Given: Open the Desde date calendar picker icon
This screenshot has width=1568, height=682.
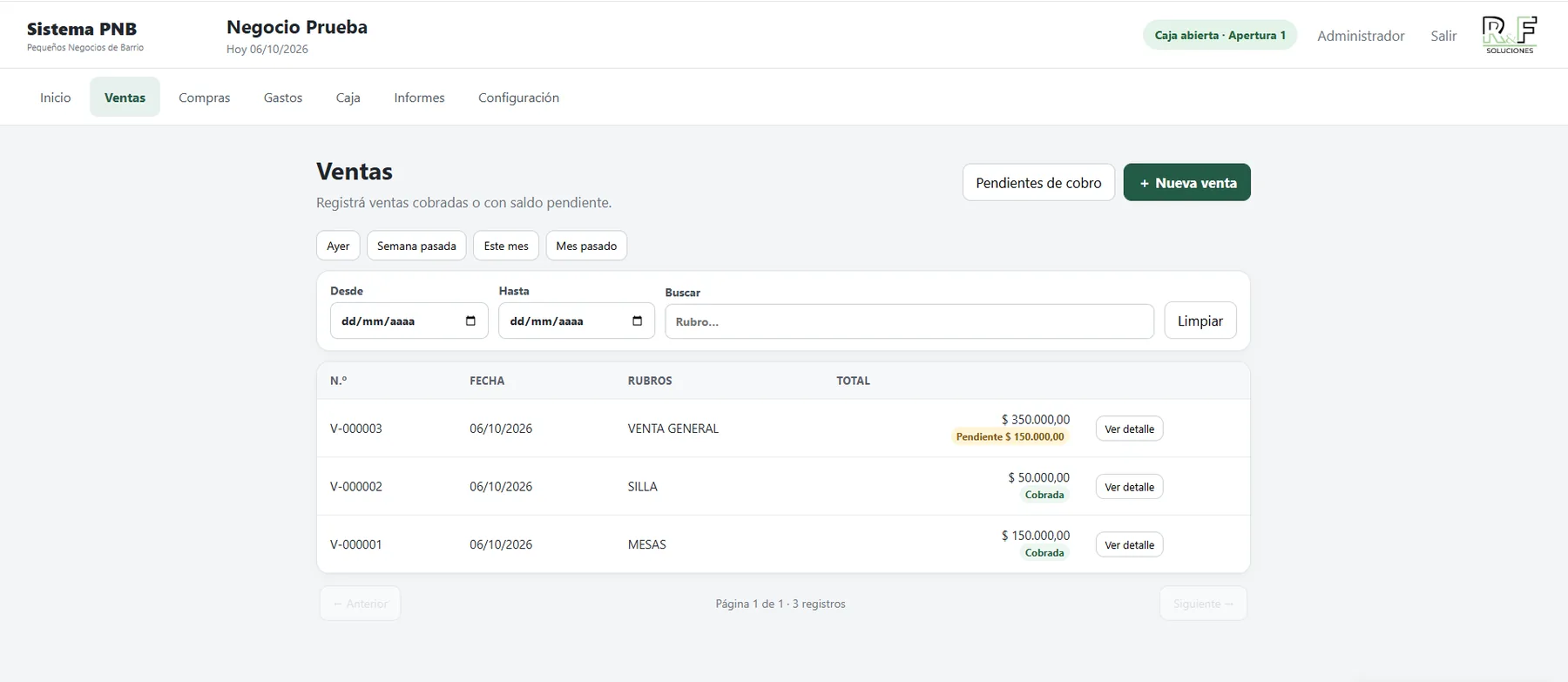Looking at the screenshot, I should (x=470, y=321).
